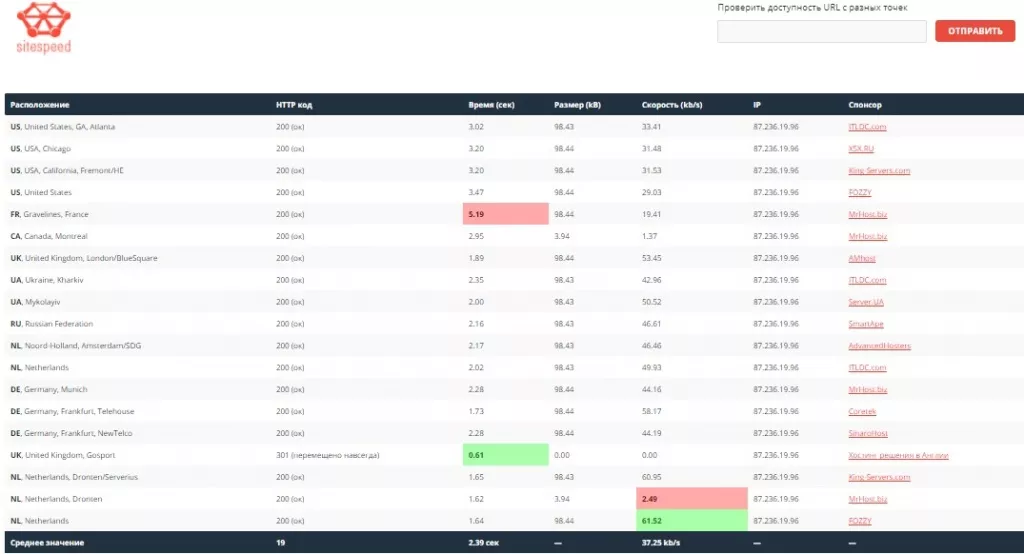Open Server.UA link in Mykolayiv row
Screen dimensions: 1024x554
[x=866, y=302]
